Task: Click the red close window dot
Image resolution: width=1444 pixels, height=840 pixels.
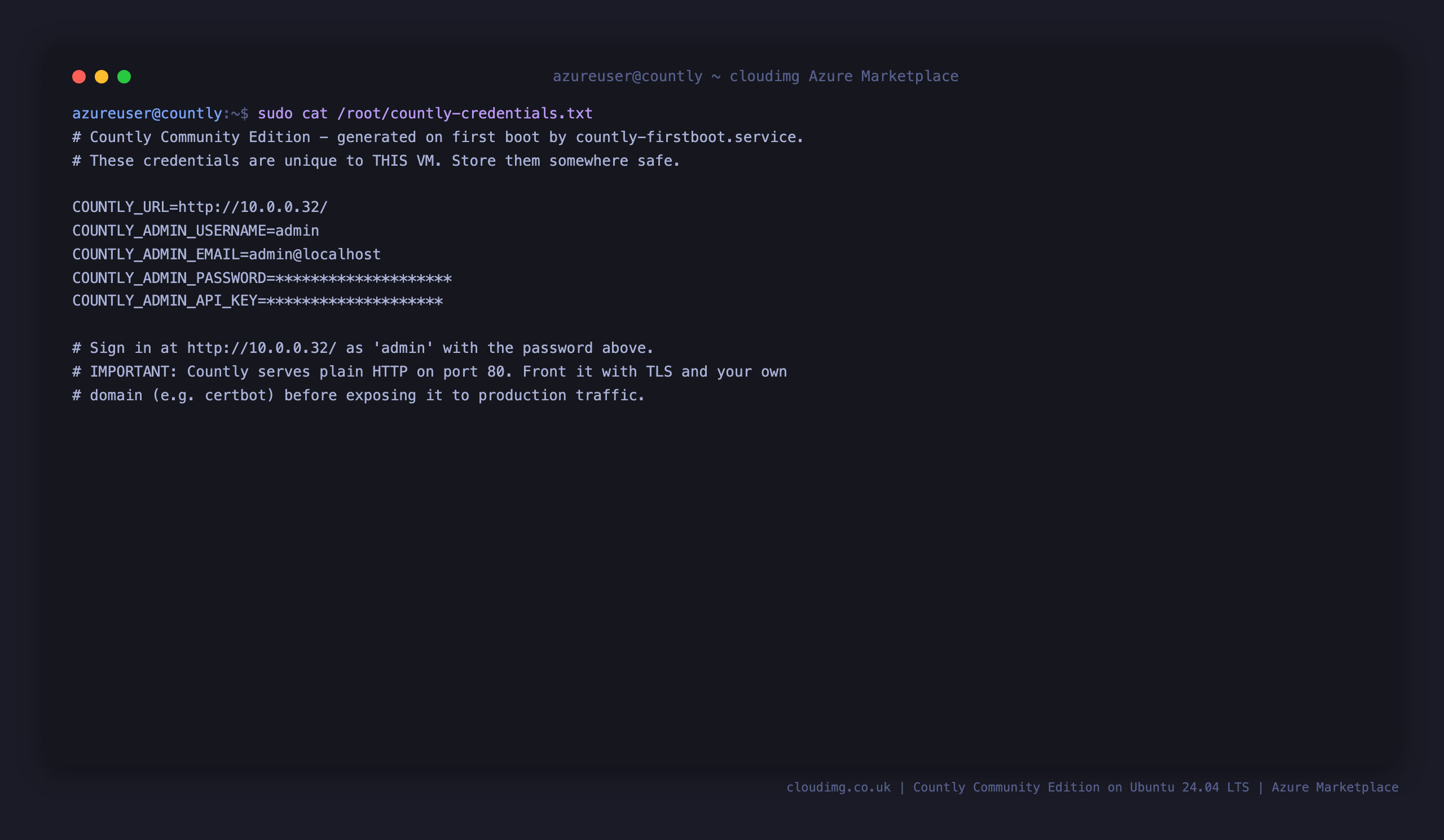Action: 79,77
